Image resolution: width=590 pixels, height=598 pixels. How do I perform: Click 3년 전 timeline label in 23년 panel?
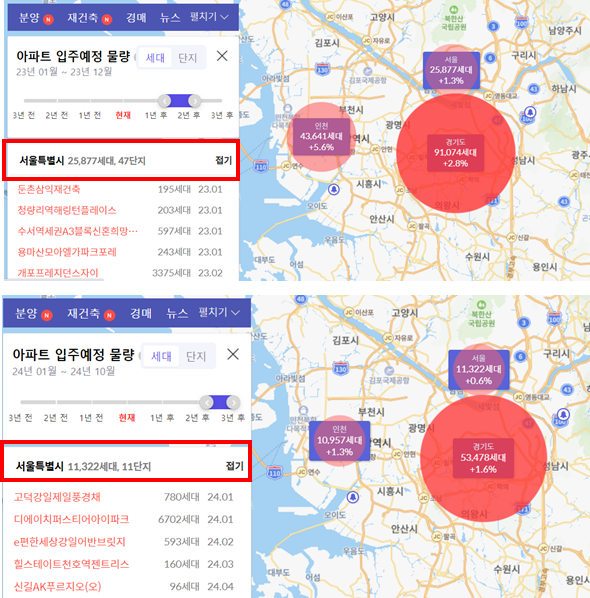pos(24,115)
